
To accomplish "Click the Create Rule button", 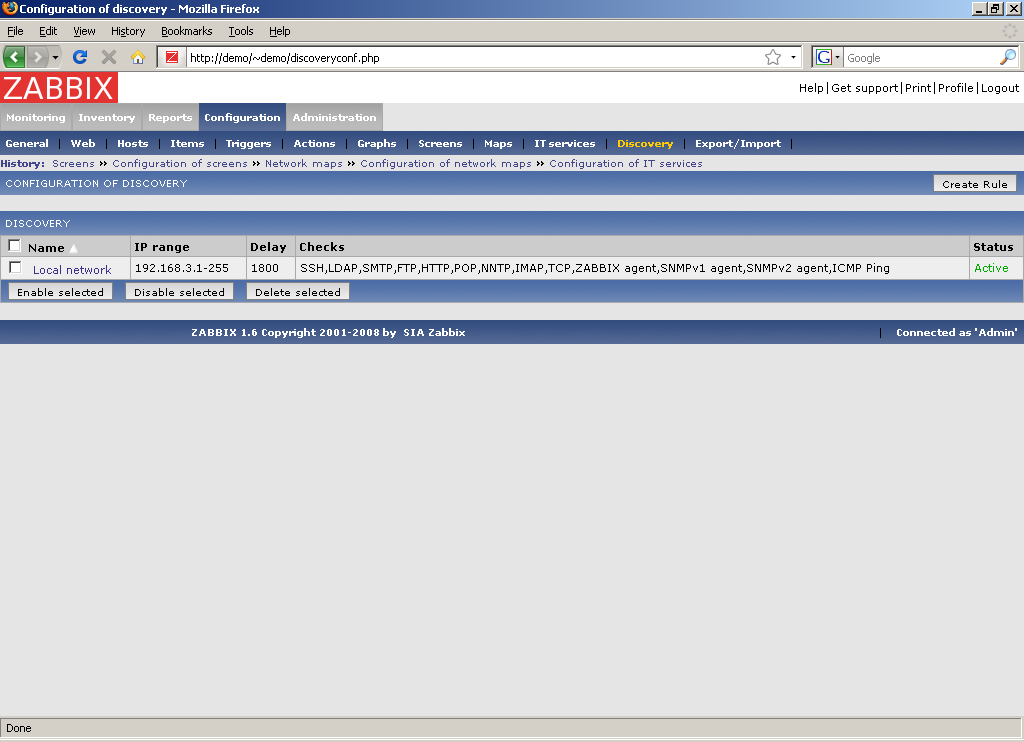I will (975, 184).
